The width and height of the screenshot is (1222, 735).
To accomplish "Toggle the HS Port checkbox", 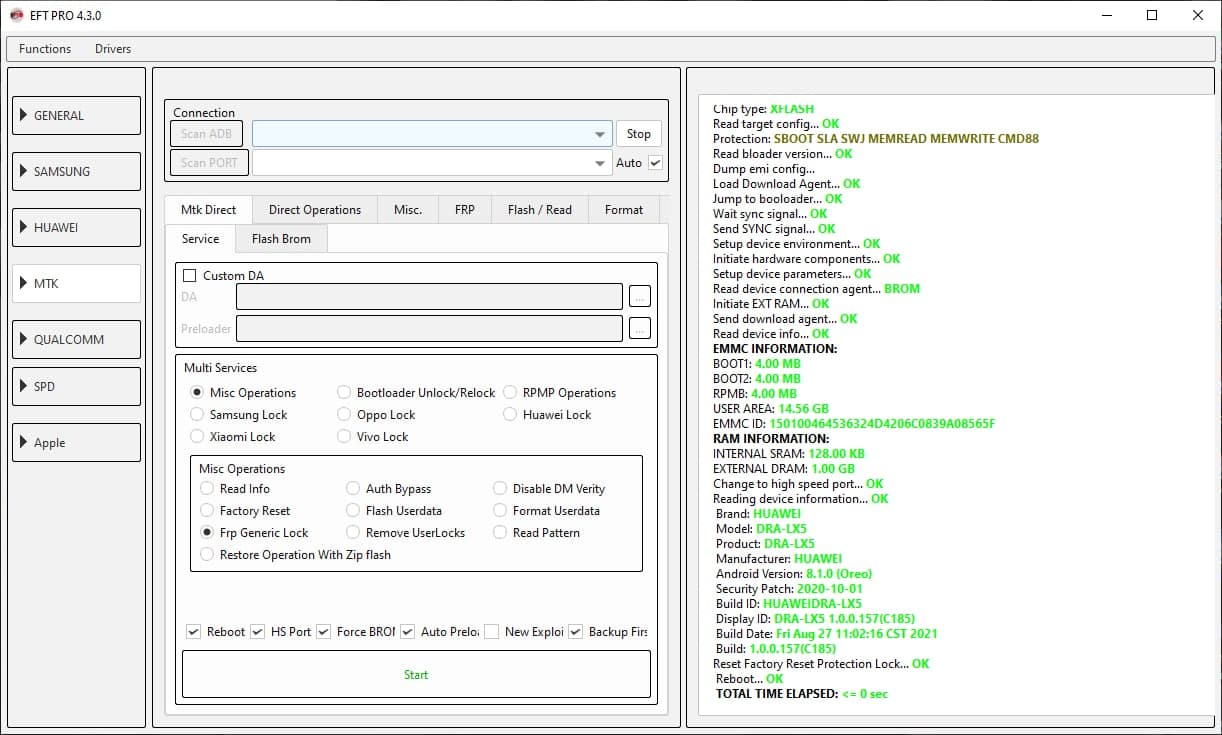I will point(257,632).
